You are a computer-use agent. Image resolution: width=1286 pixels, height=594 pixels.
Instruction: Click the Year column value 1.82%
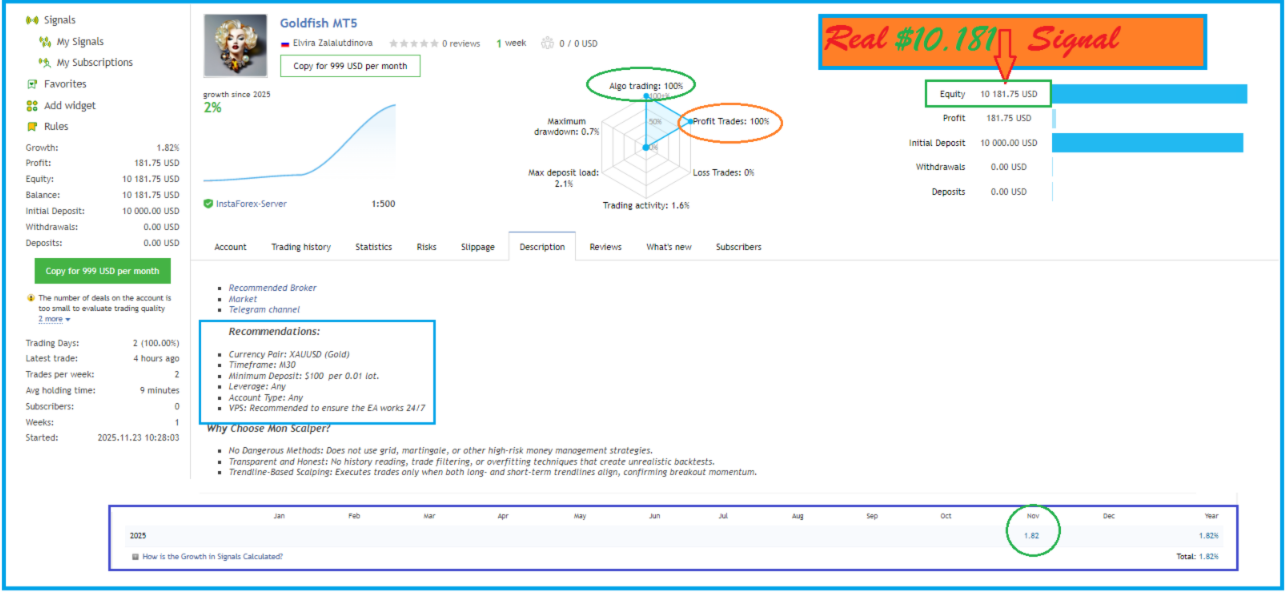1208,536
